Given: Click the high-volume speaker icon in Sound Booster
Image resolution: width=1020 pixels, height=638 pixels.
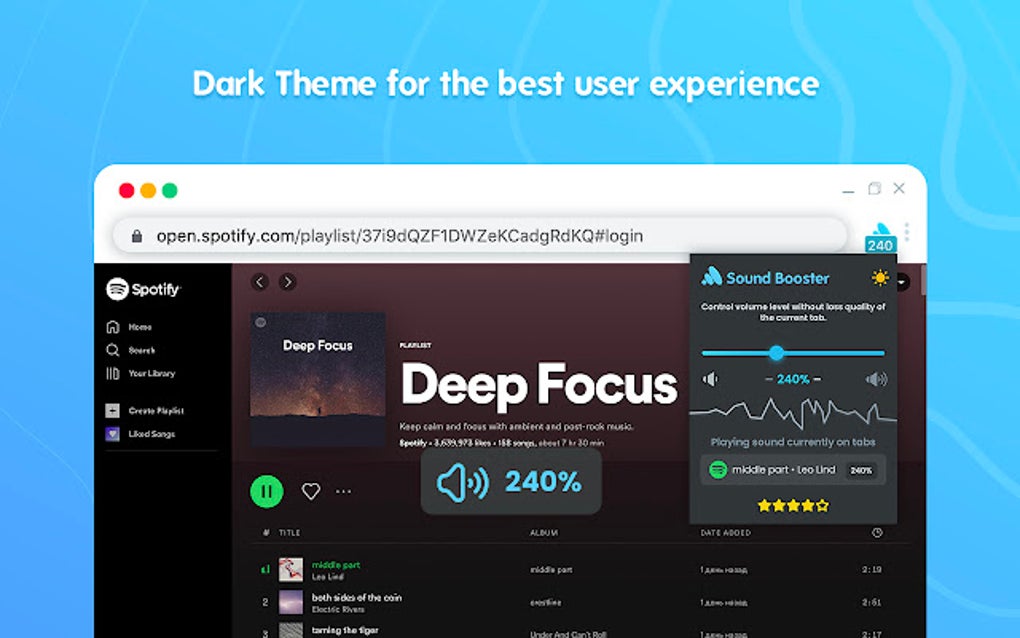Looking at the screenshot, I should [x=876, y=379].
